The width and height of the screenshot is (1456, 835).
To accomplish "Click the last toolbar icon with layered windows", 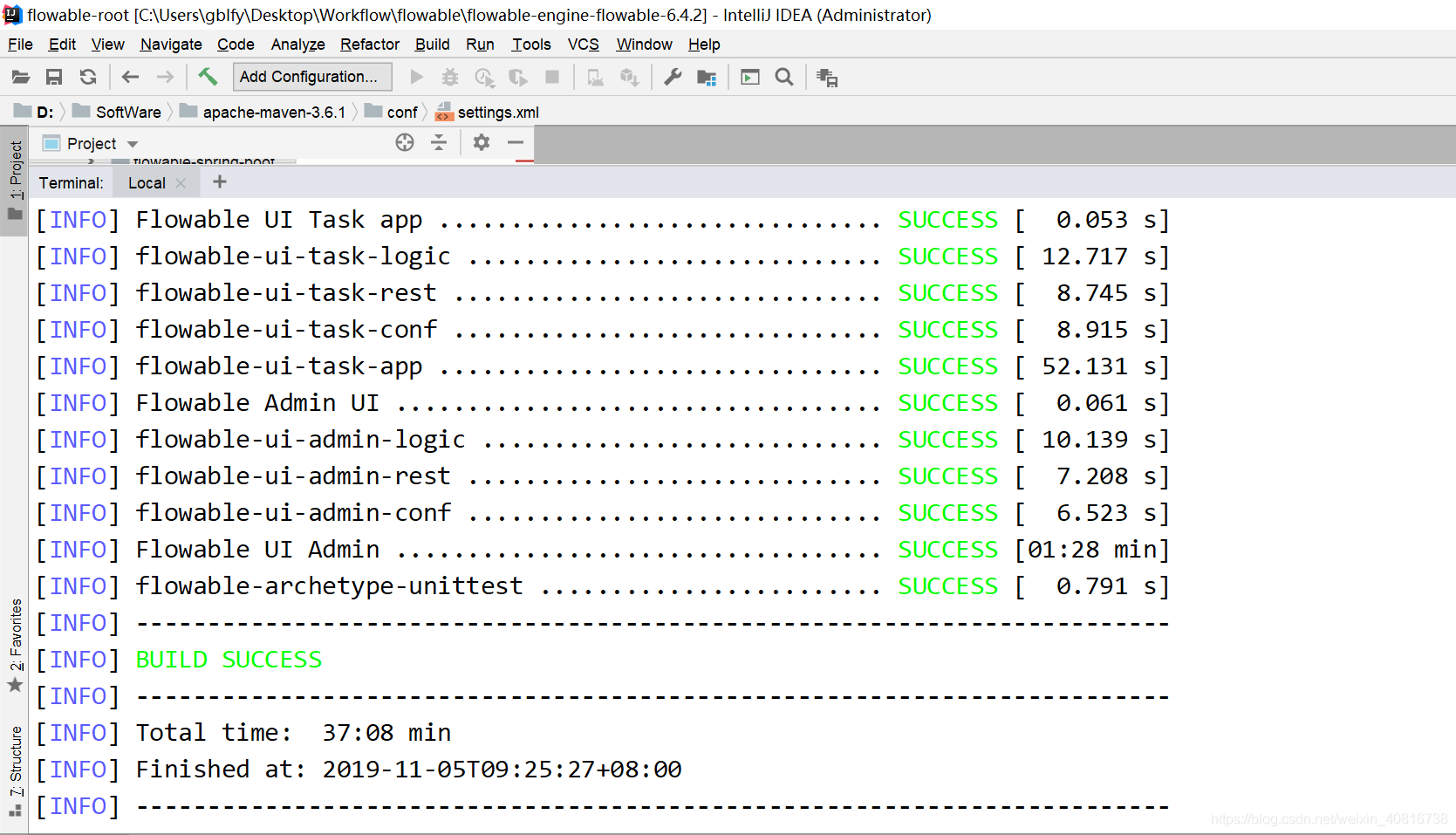I will (x=827, y=78).
